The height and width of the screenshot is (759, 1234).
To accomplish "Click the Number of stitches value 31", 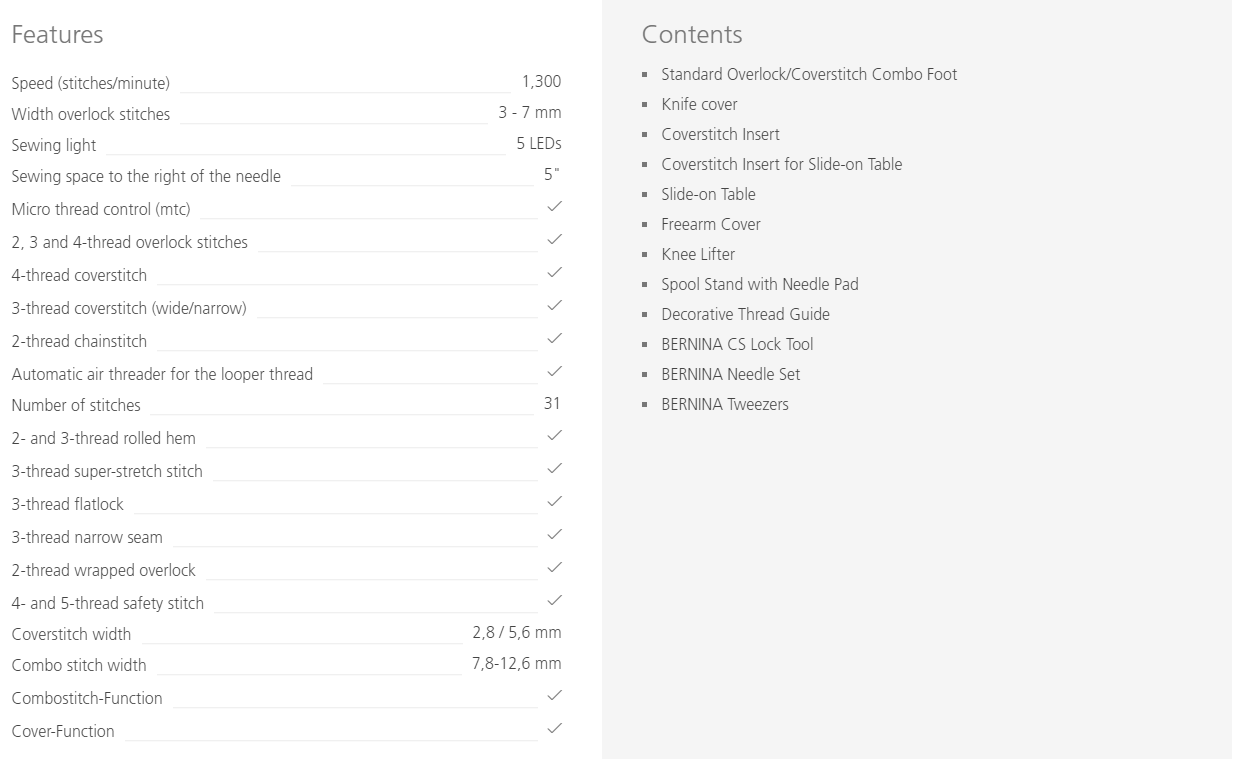I will (x=552, y=403).
